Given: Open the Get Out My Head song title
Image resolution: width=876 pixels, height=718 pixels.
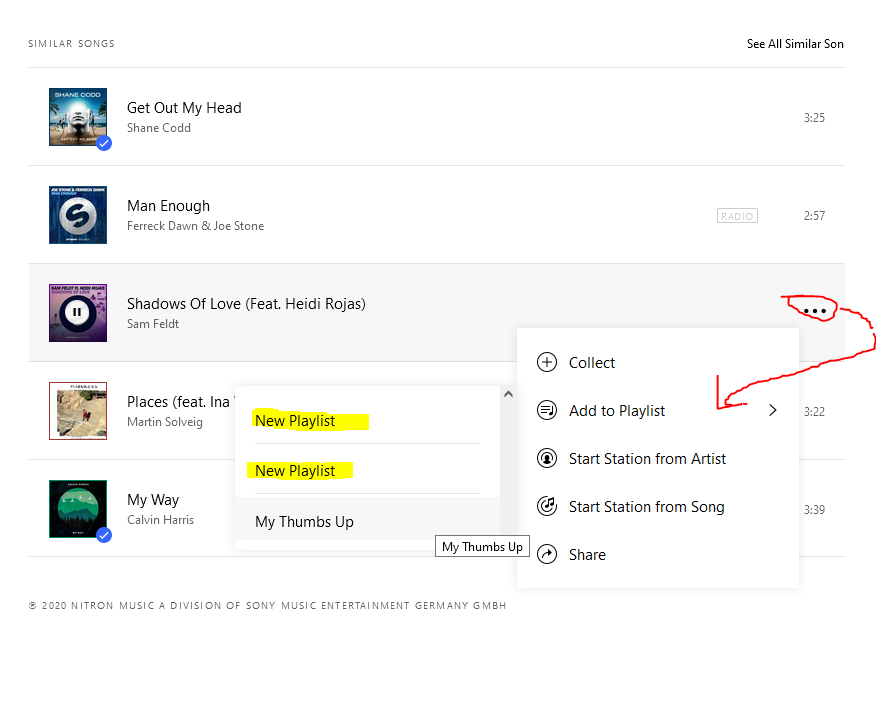Looking at the screenshot, I should [184, 108].
